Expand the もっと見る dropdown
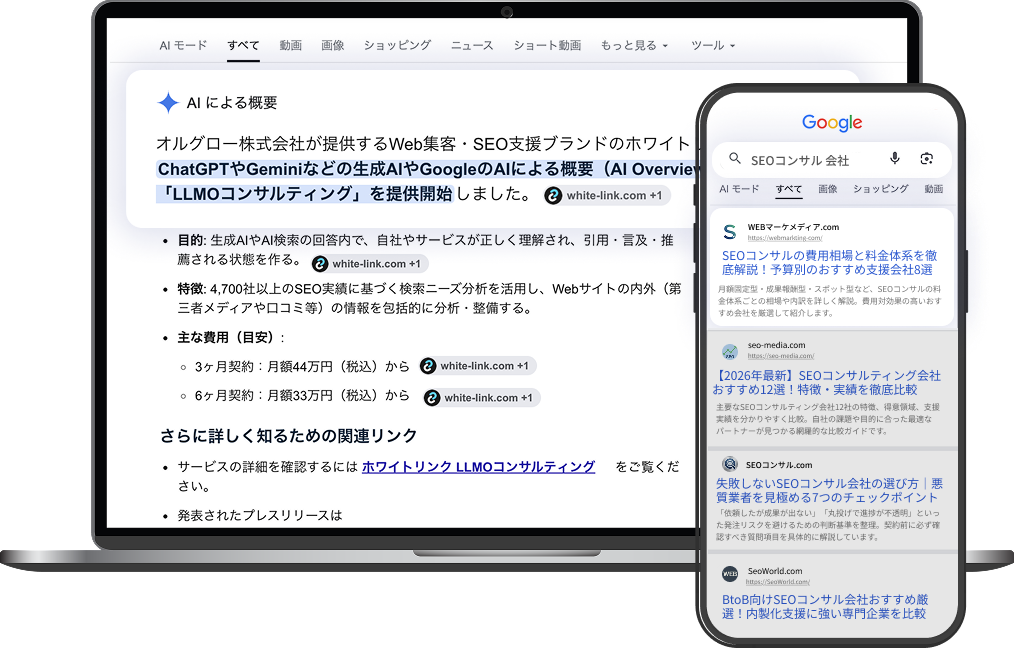 click(x=634, y=45)
